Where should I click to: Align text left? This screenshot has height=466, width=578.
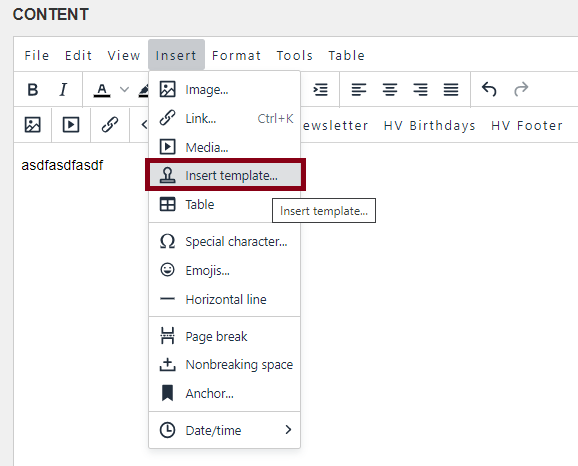[x=359, y=90]
